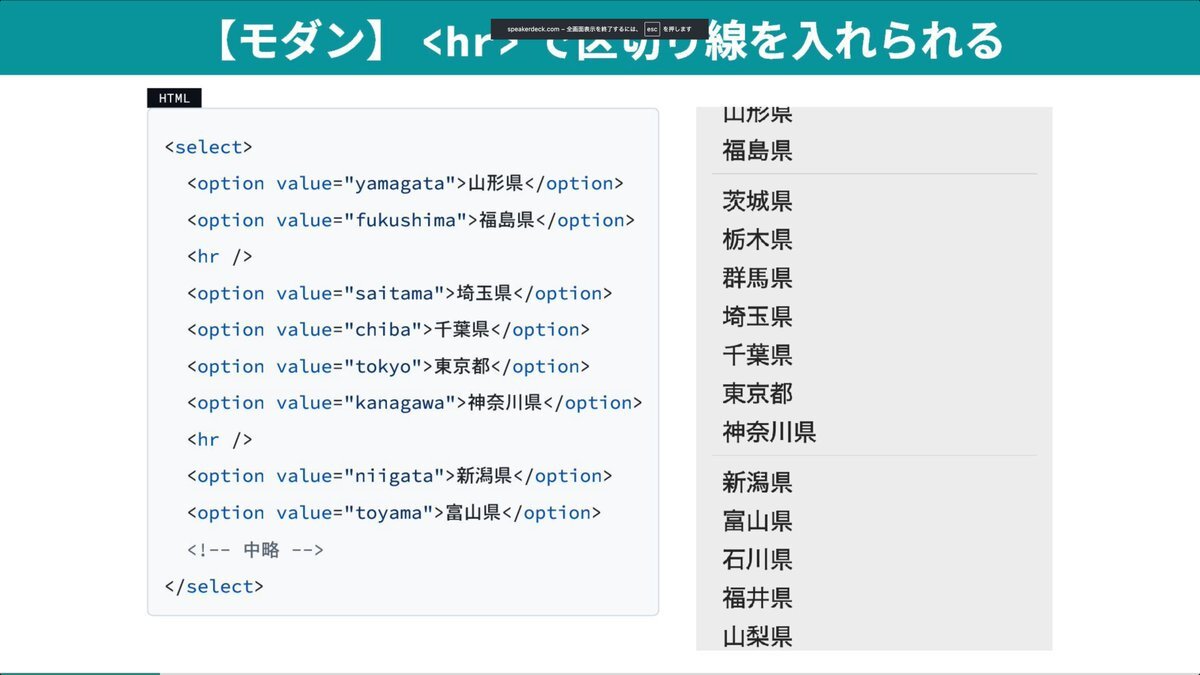Click the esc key hint in the notice

[x=652, y=29]
